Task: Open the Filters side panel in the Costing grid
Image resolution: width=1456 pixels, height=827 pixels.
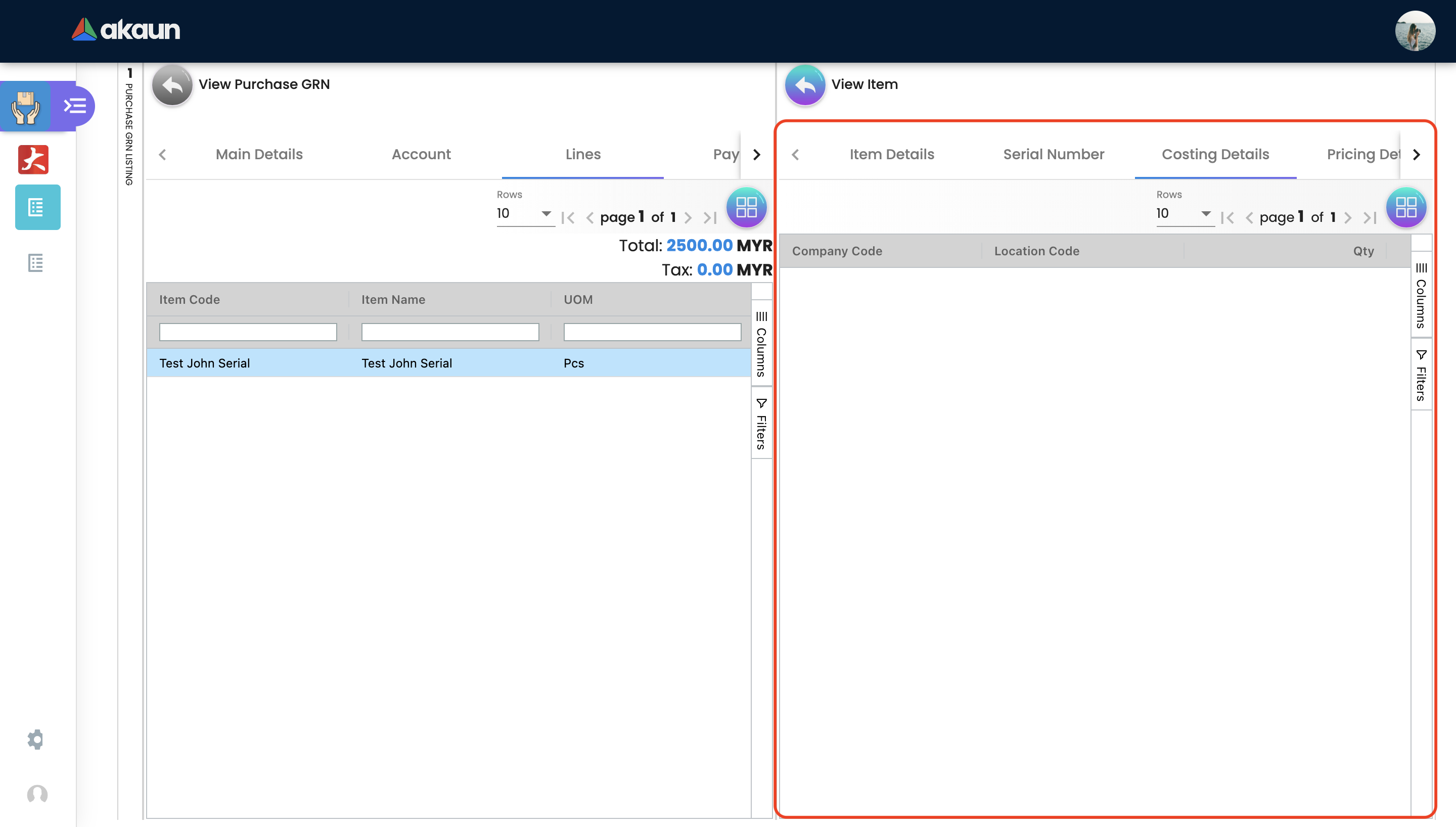Action: (1421, 376)
